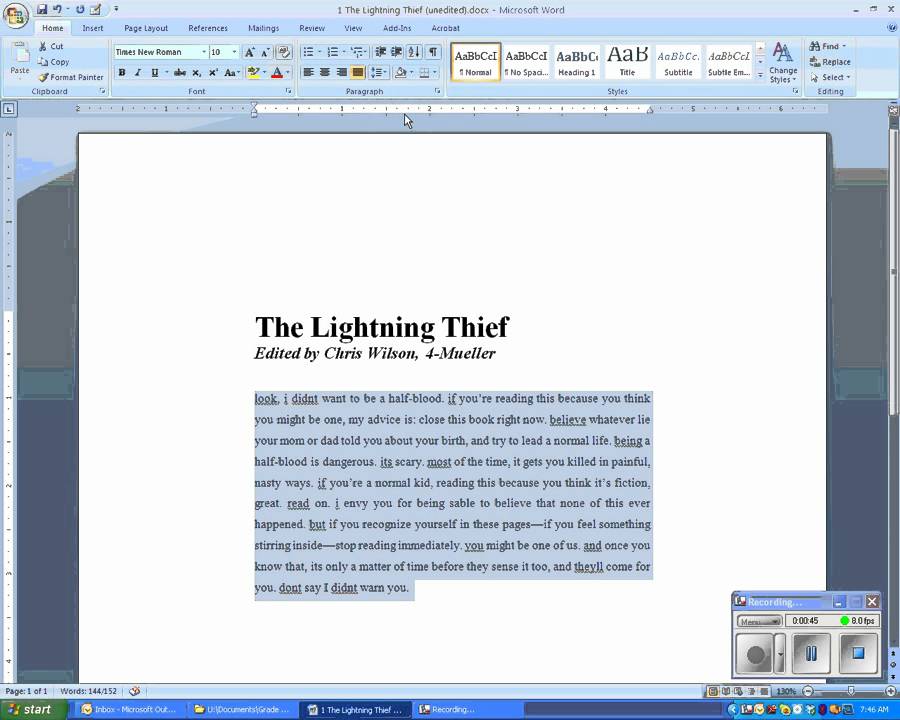Toggle bold formatting
This screenshot has height=720, width=900.
[x=122, y=73]
